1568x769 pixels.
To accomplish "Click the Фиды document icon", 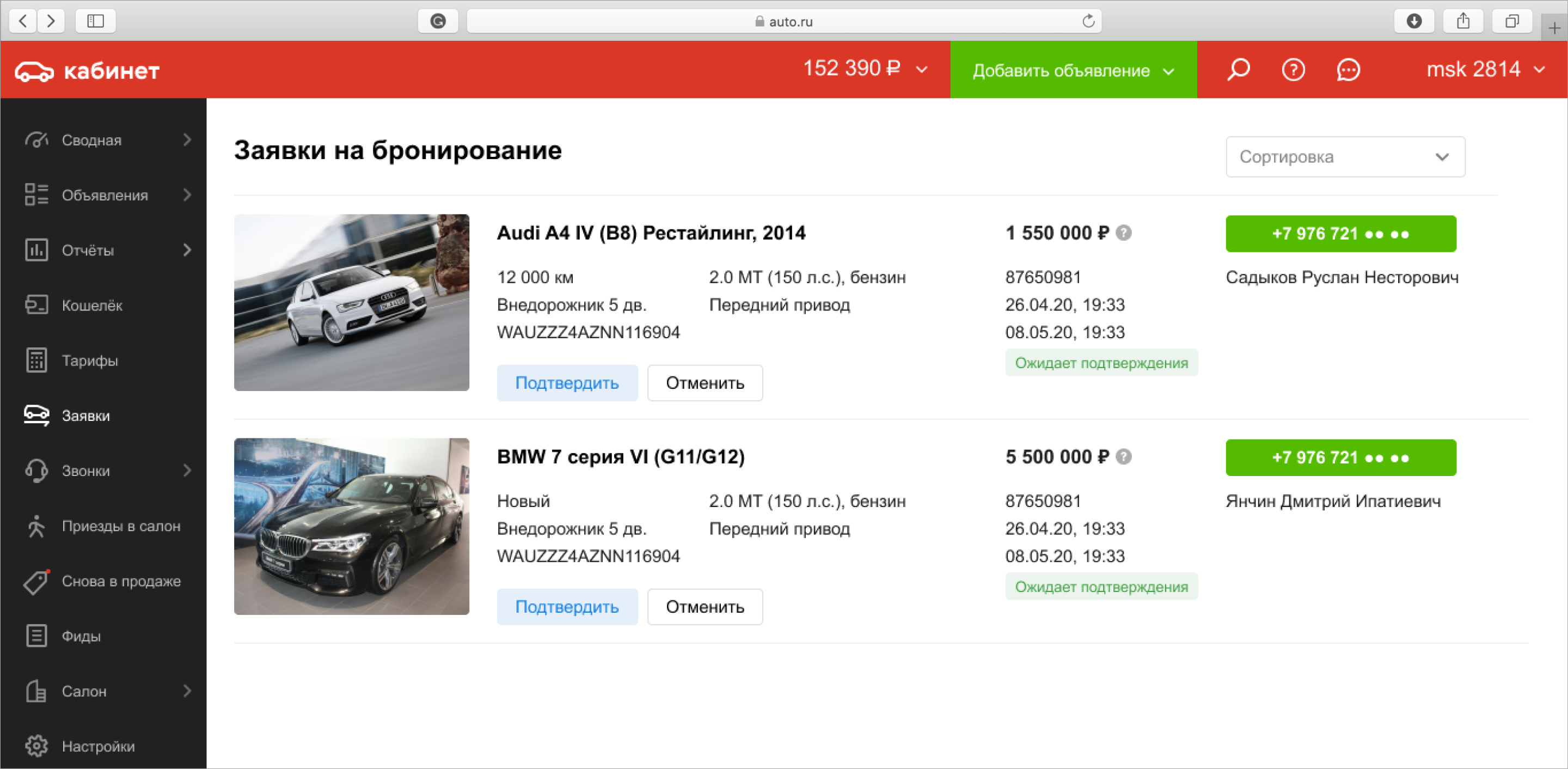I will tap(36, 636).
